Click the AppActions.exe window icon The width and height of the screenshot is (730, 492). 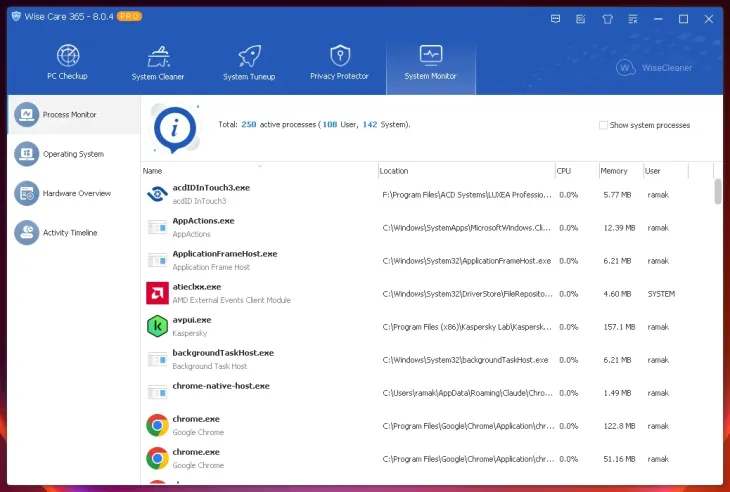tap(157, 227)
